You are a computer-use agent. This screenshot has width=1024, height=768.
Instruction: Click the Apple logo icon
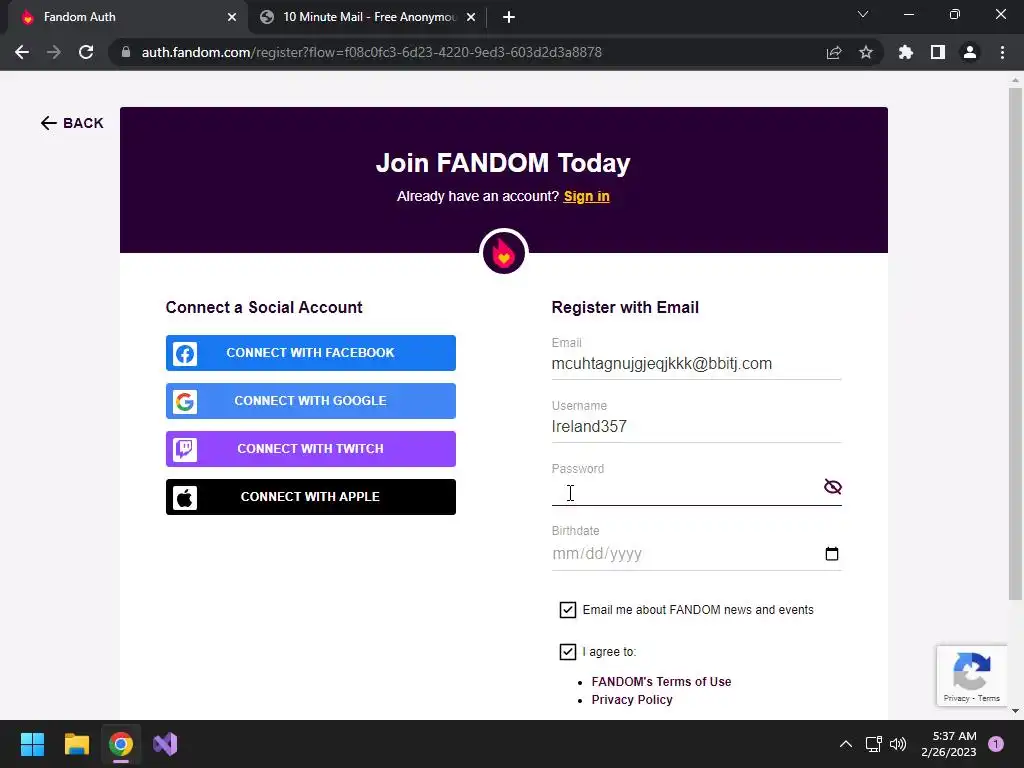click(x=185, y=498)
